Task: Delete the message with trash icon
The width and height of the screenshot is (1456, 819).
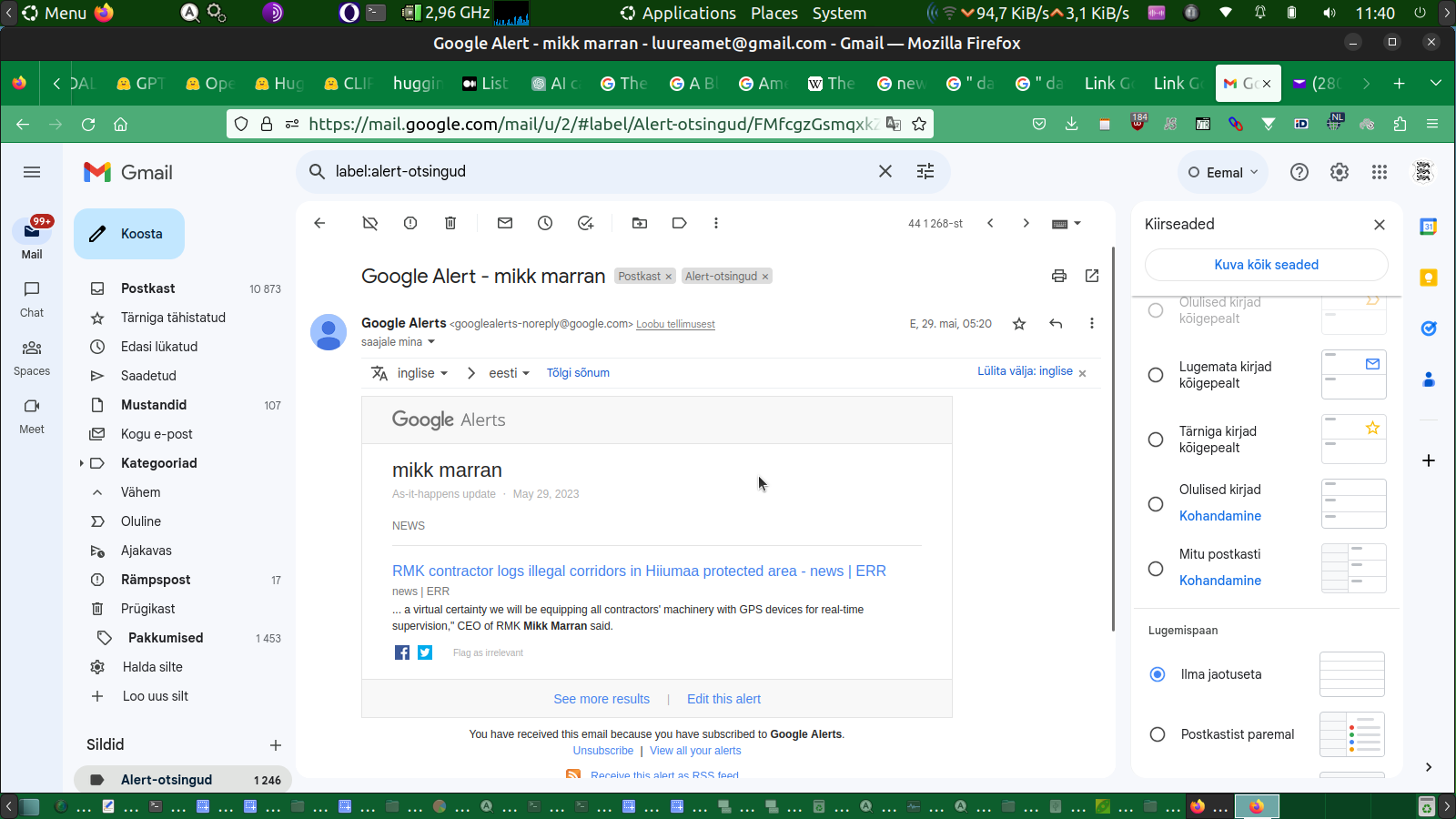Action: 450,223
